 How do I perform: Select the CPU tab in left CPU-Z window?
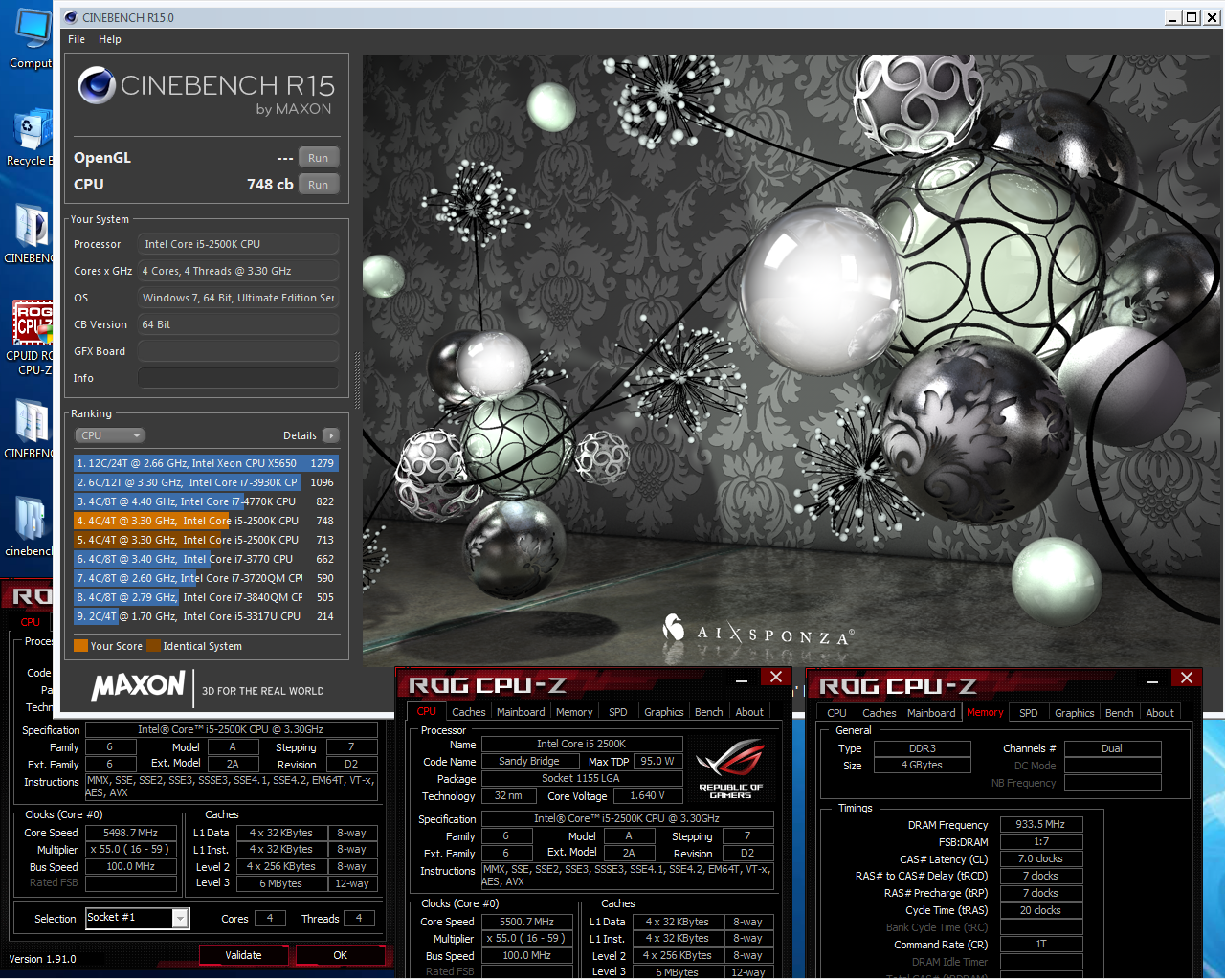31,622
